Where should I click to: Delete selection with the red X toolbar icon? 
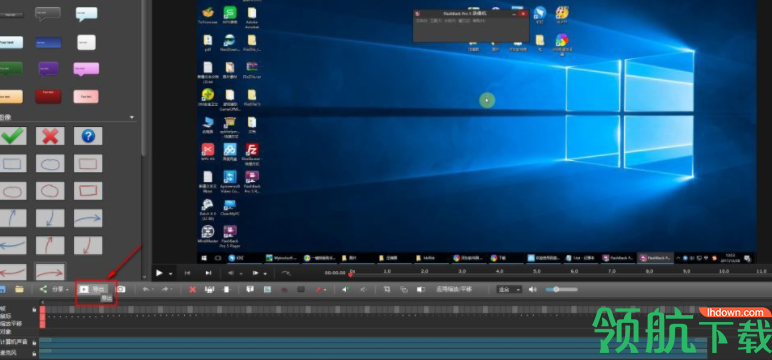point(193,290)
